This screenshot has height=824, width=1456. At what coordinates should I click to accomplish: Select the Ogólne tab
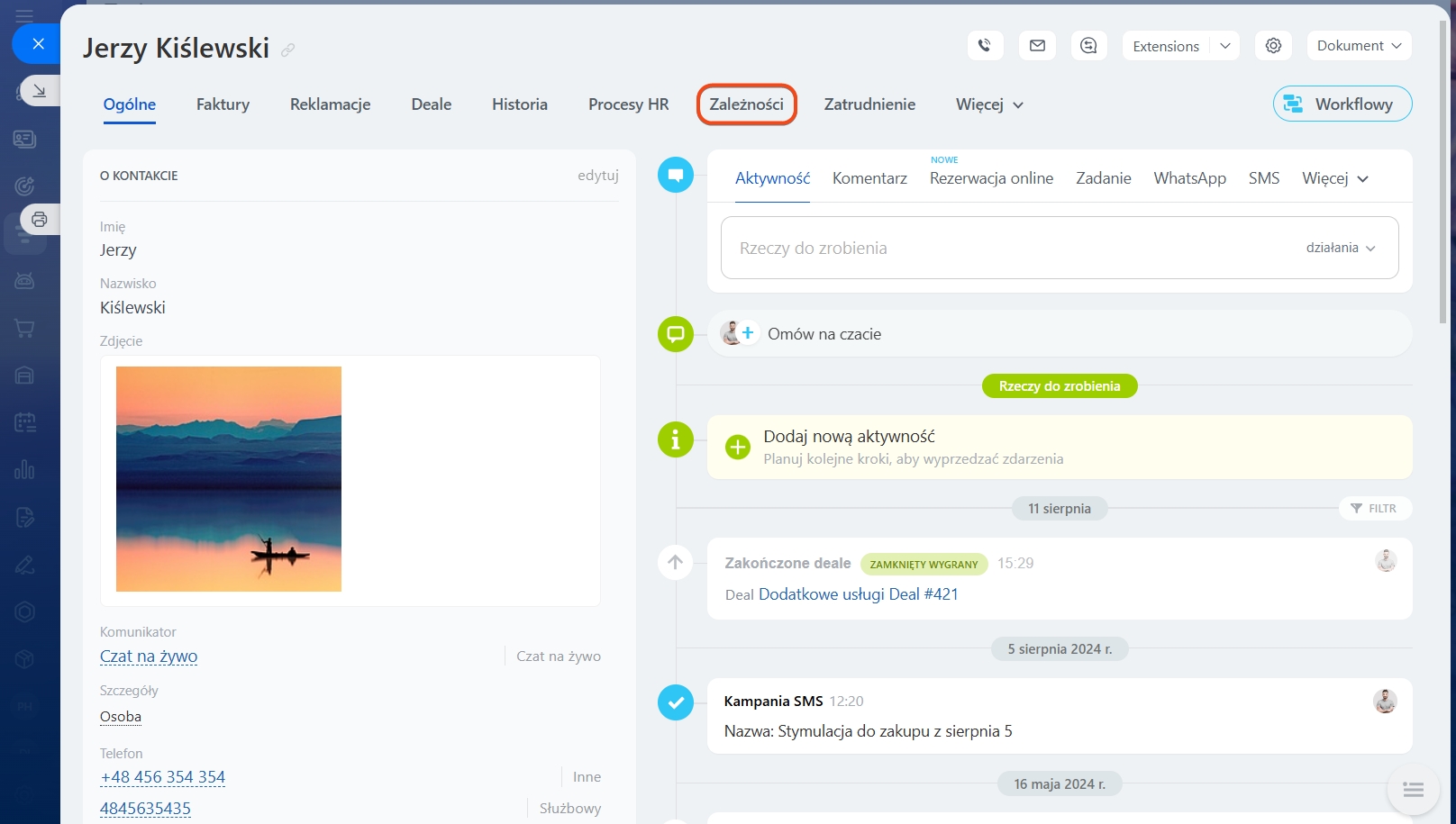point(130,104)
